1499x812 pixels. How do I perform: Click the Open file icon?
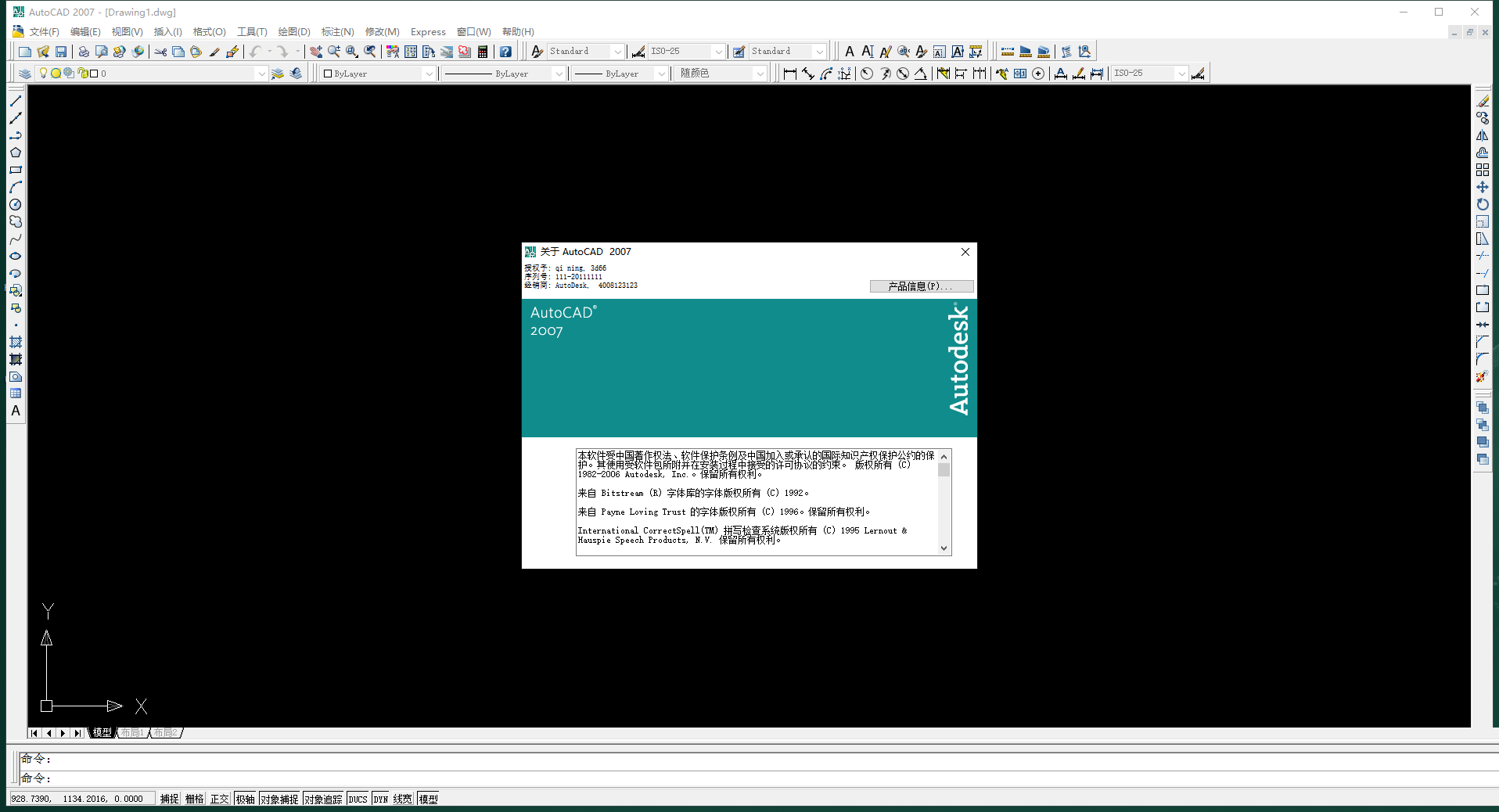[43, 52]
